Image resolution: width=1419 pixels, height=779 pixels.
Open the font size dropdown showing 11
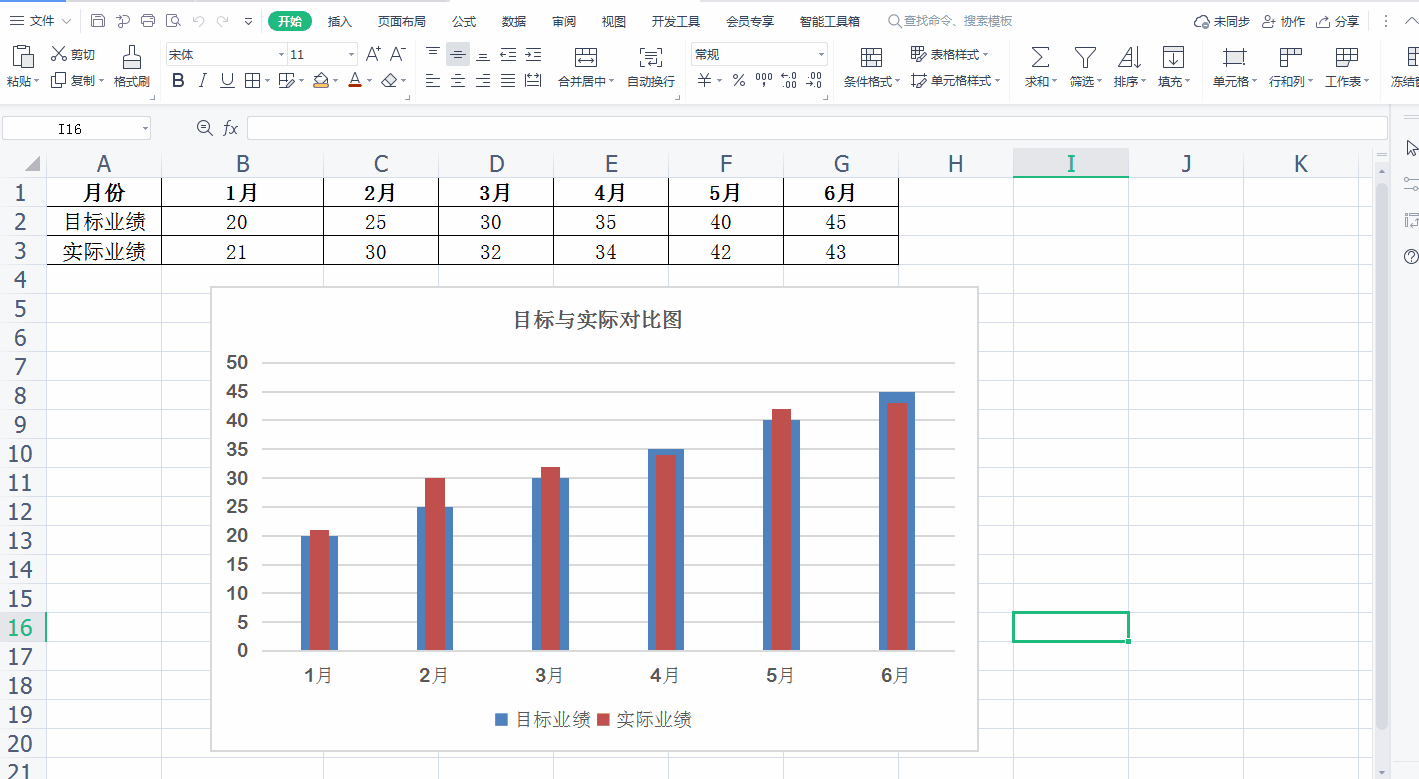(351, 54)
